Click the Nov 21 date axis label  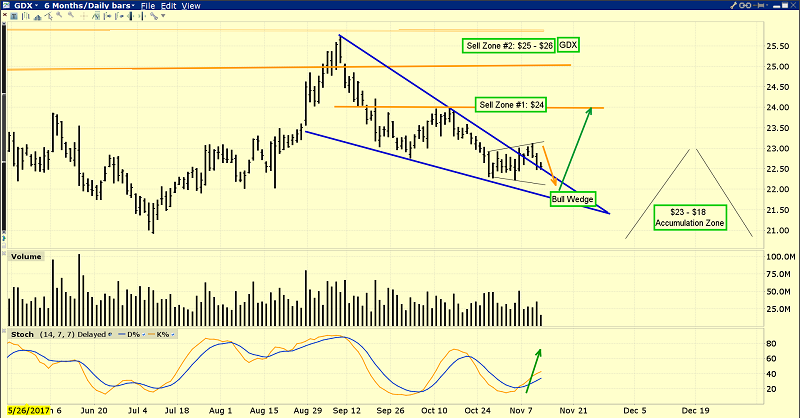click(x=573, y=410)
